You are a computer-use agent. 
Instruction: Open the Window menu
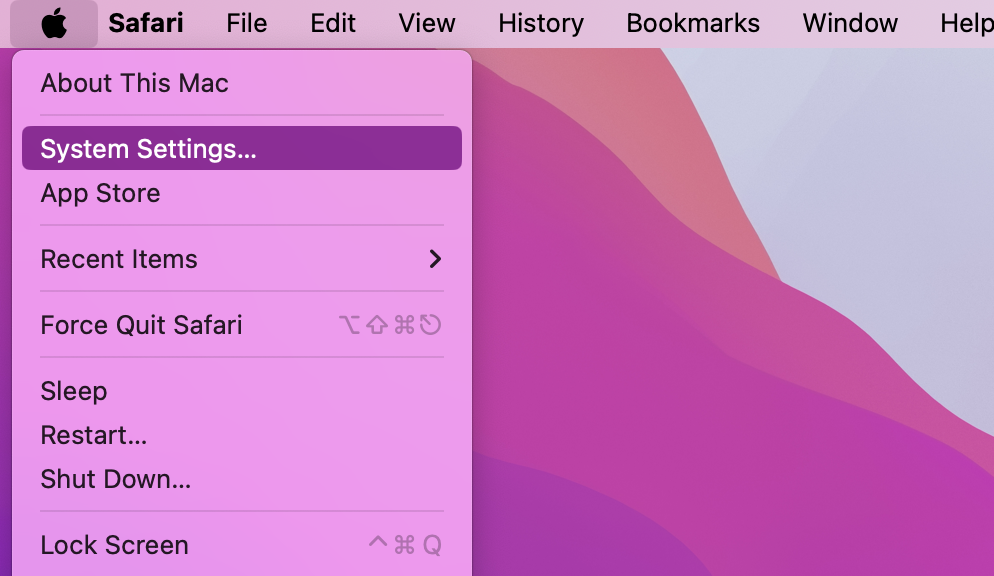[x=850, y=23]
